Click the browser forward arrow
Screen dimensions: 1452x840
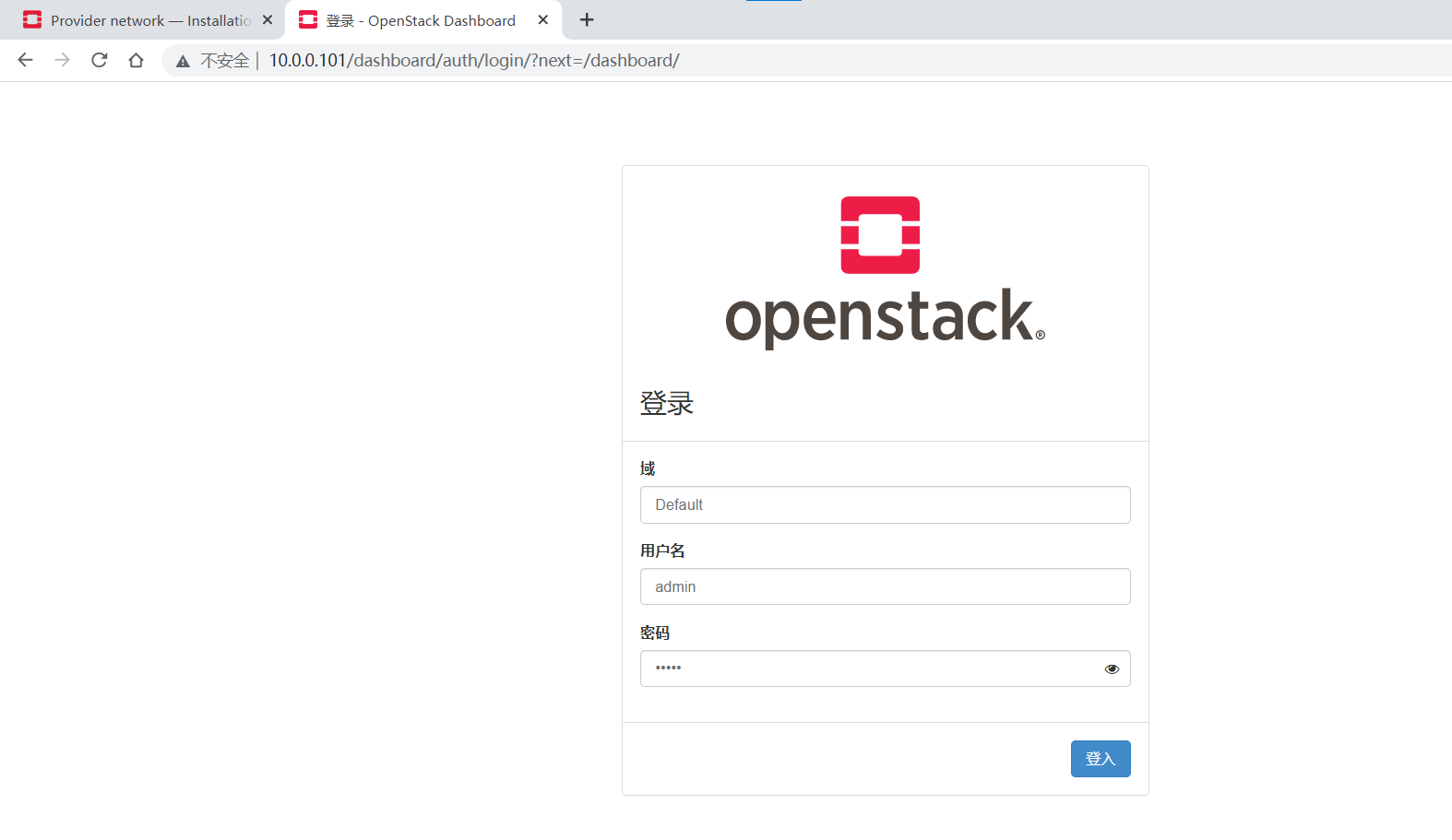tap(62, 60)
